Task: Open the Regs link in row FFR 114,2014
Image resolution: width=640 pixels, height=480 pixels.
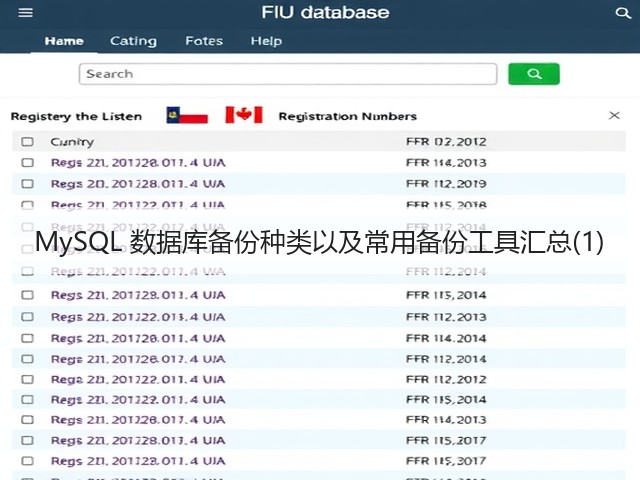Action: [x=138, y=339]
